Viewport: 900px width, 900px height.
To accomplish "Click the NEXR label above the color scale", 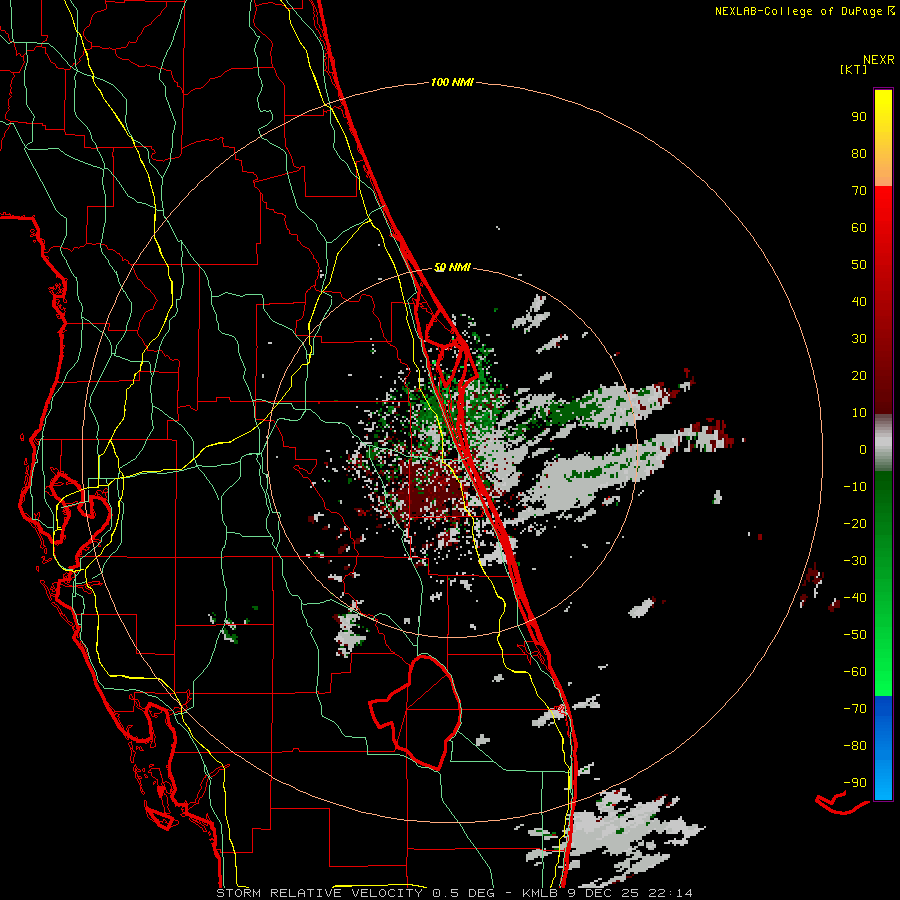I will tap(878, 60).
